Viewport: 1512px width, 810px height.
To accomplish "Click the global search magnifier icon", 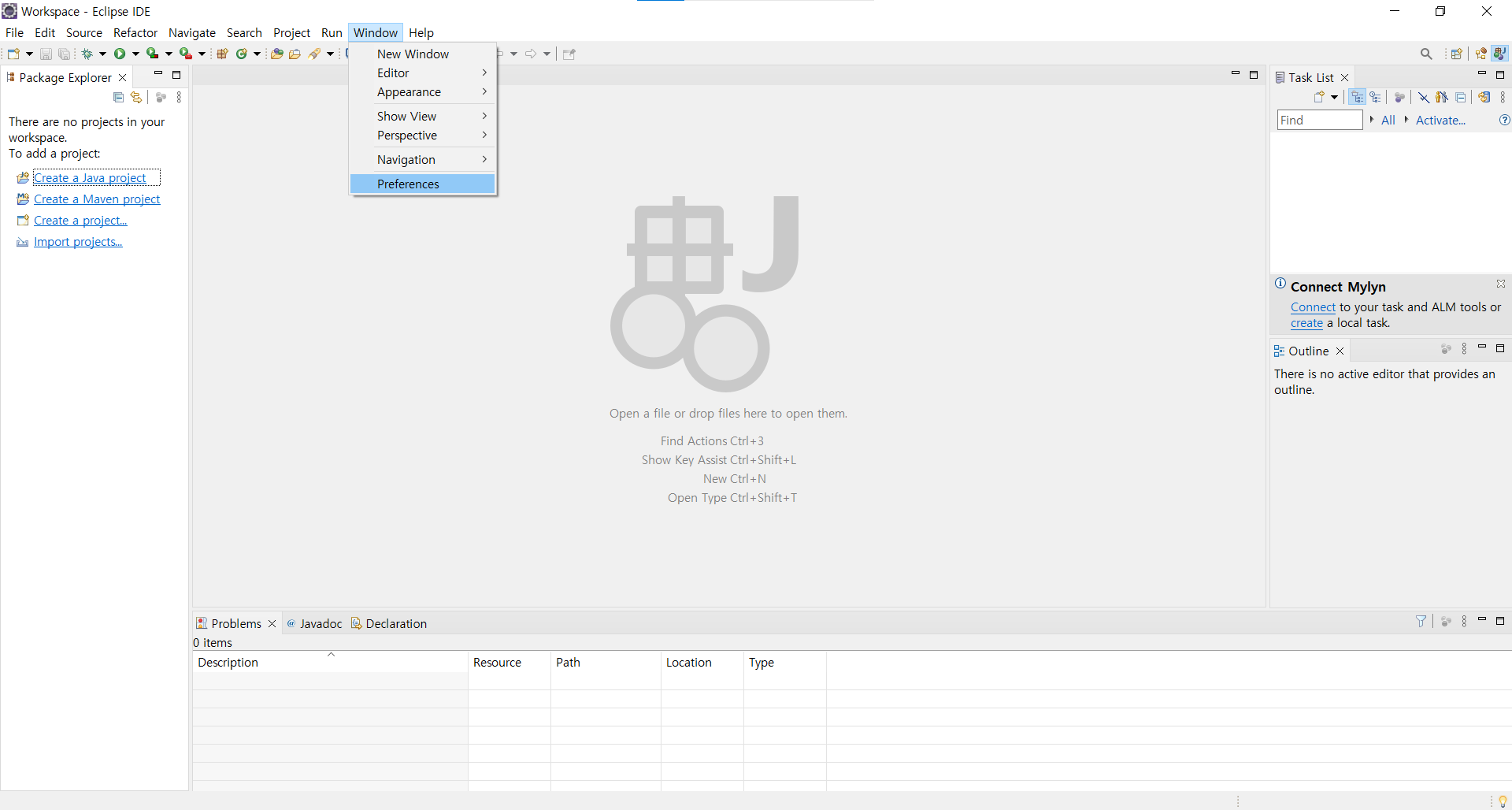I will [x=1426, y=54].
